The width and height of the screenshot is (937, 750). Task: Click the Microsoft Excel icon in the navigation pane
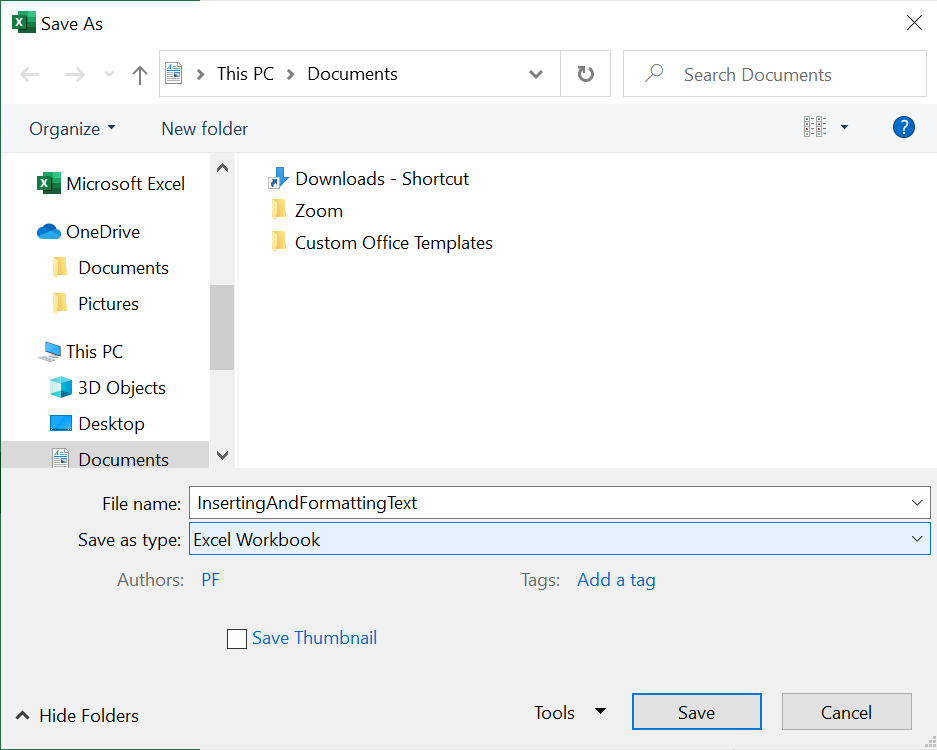[x=49, y=184]
